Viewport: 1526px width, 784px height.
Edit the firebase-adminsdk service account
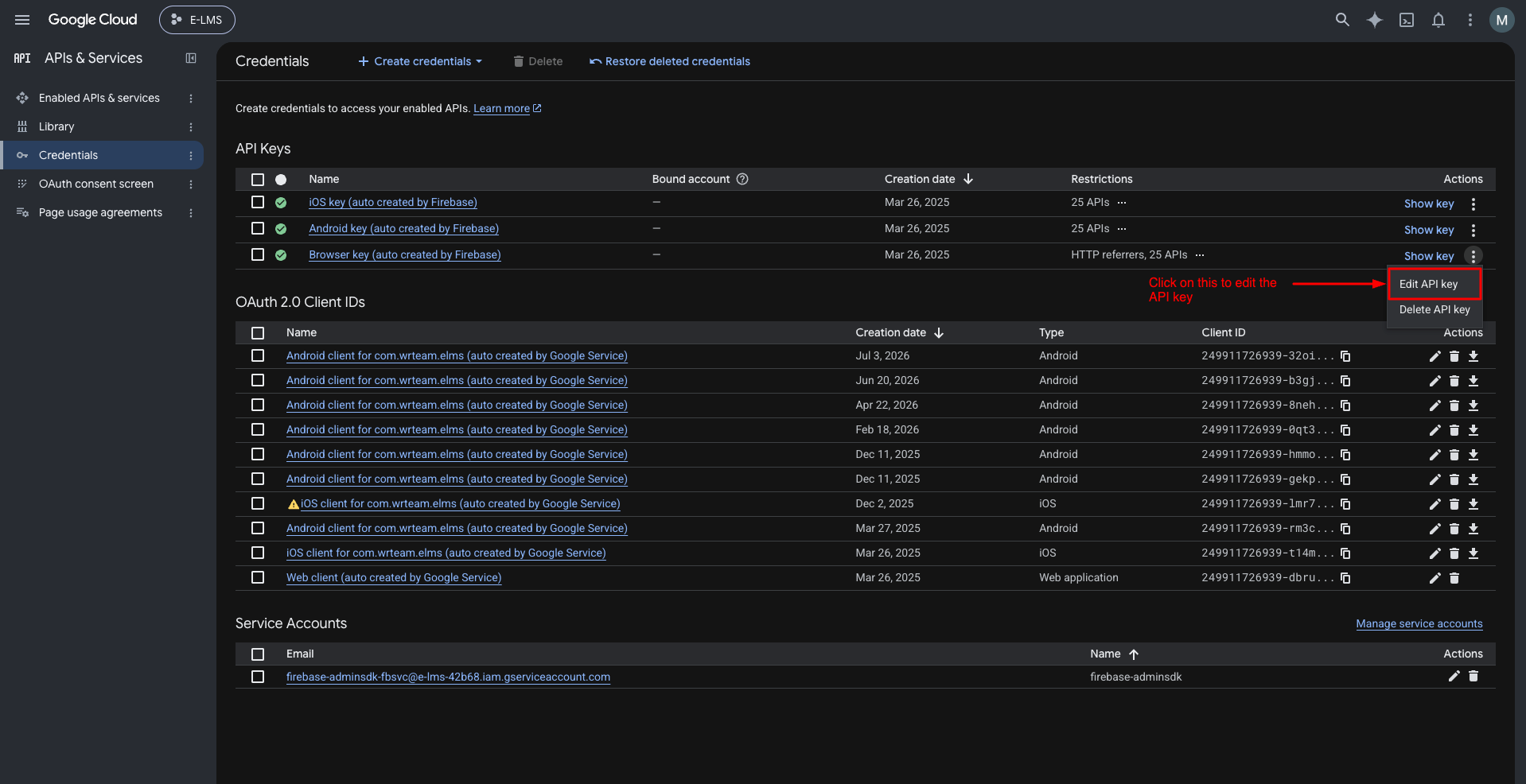point(1454,676)
